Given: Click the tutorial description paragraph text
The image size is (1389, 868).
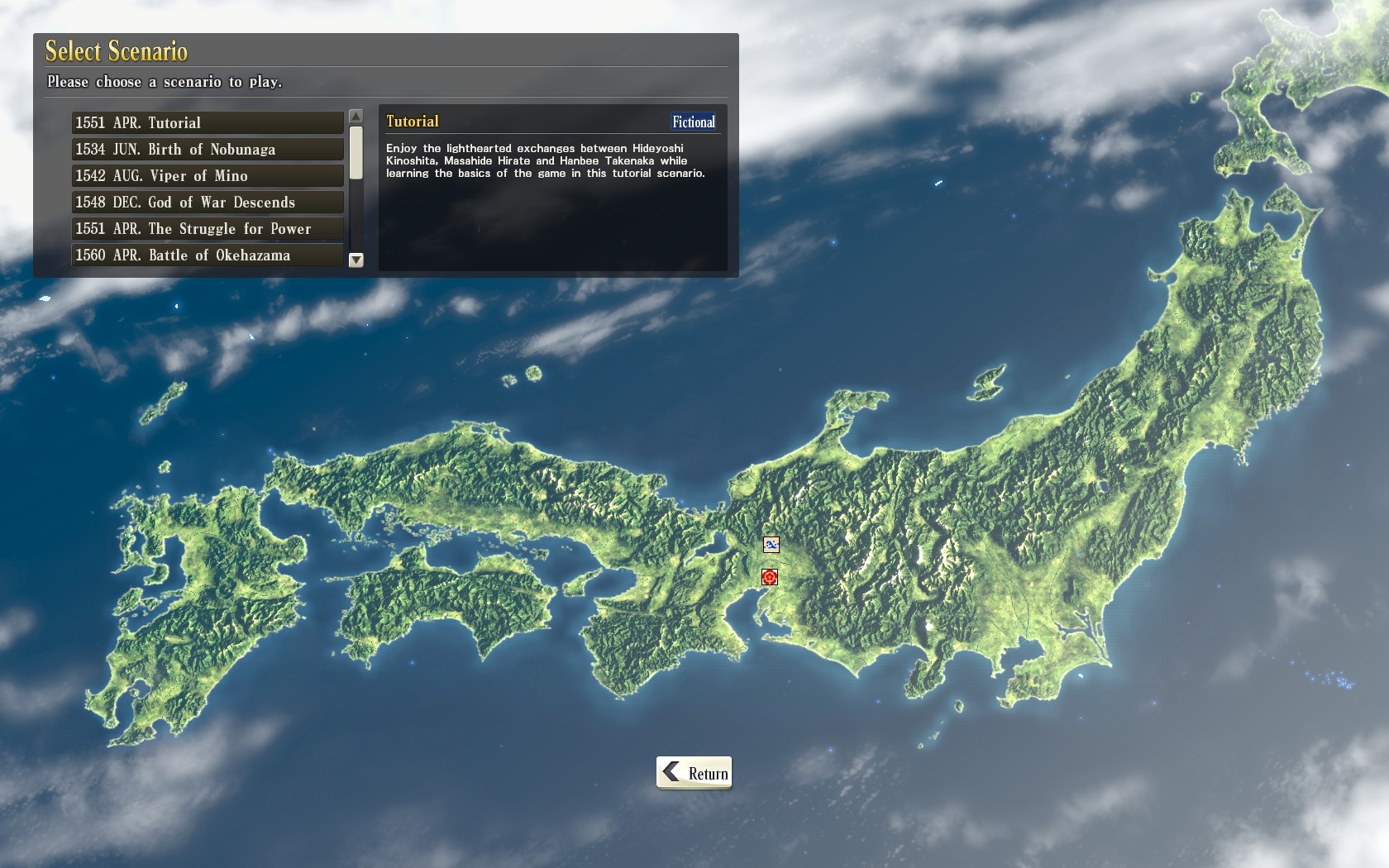Looking at the screenshot, I should point(546,160).
